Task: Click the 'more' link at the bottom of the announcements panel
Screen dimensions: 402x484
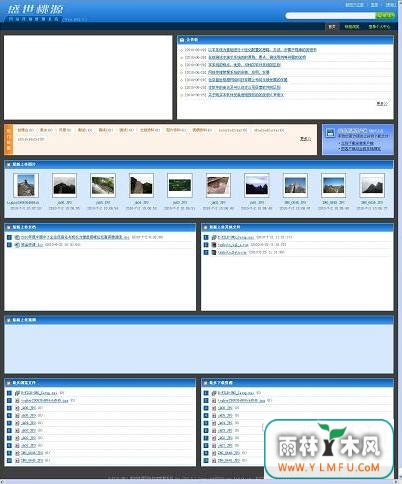Action: click(x=382, y=104)
